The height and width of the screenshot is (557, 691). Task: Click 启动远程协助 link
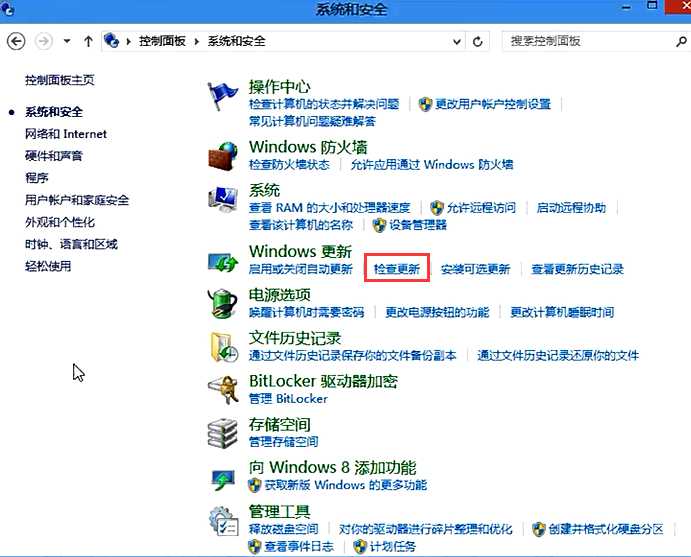pos(571,208)
